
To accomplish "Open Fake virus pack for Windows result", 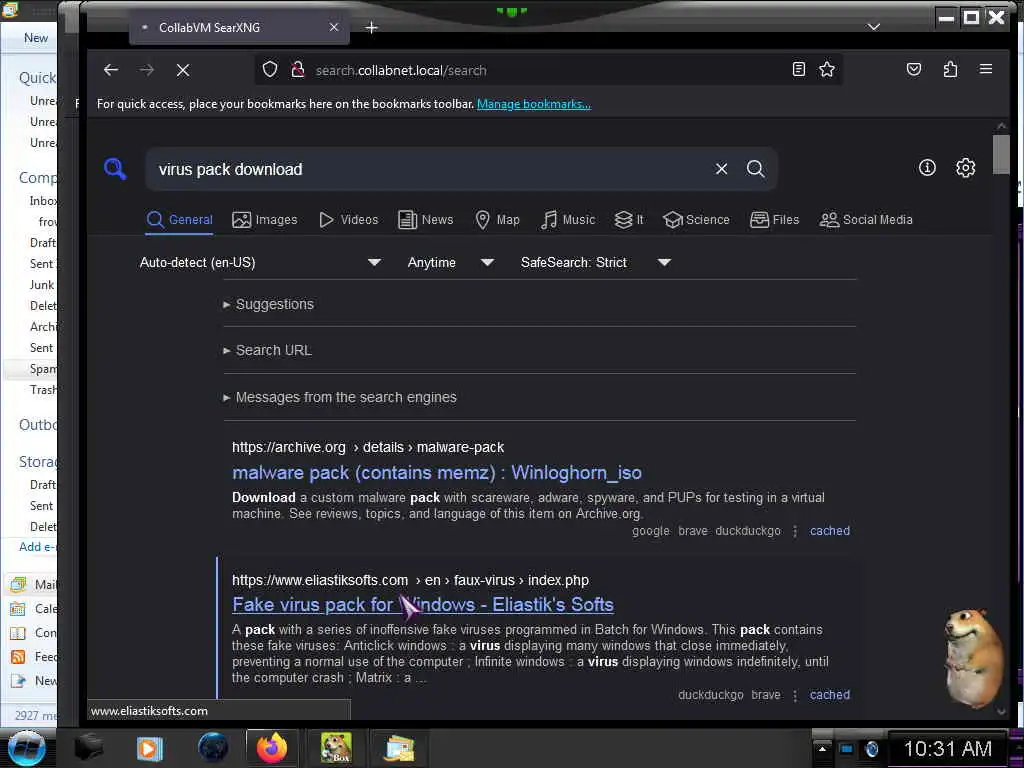I will click(x=423, y=605).
